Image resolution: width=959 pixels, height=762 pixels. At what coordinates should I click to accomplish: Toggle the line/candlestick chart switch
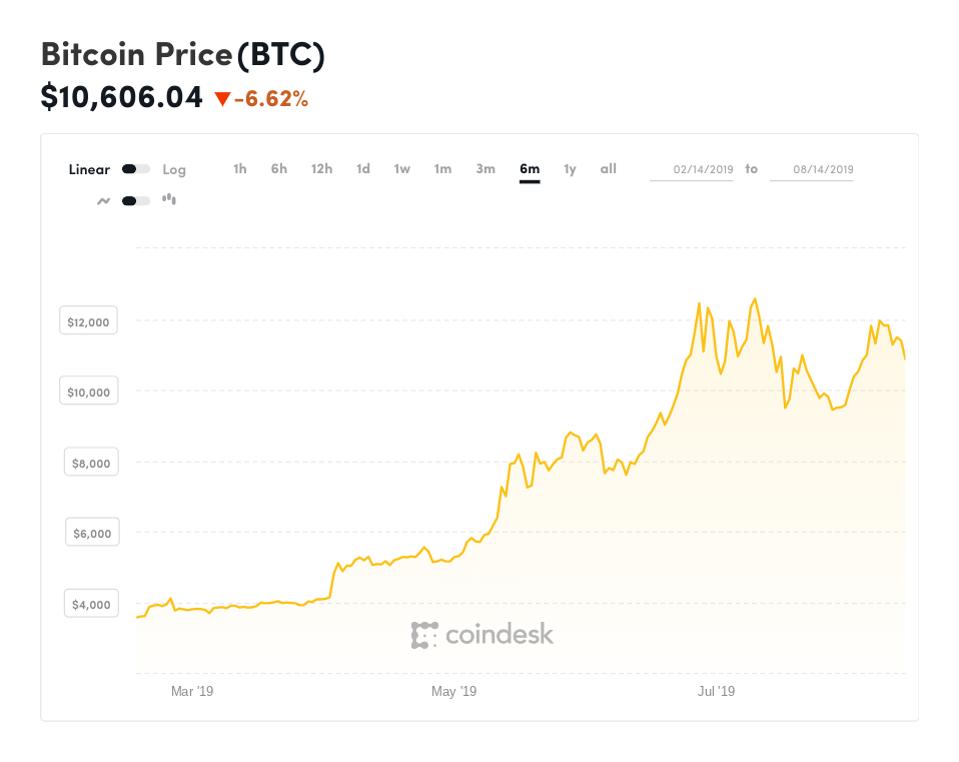coord(136,201)
